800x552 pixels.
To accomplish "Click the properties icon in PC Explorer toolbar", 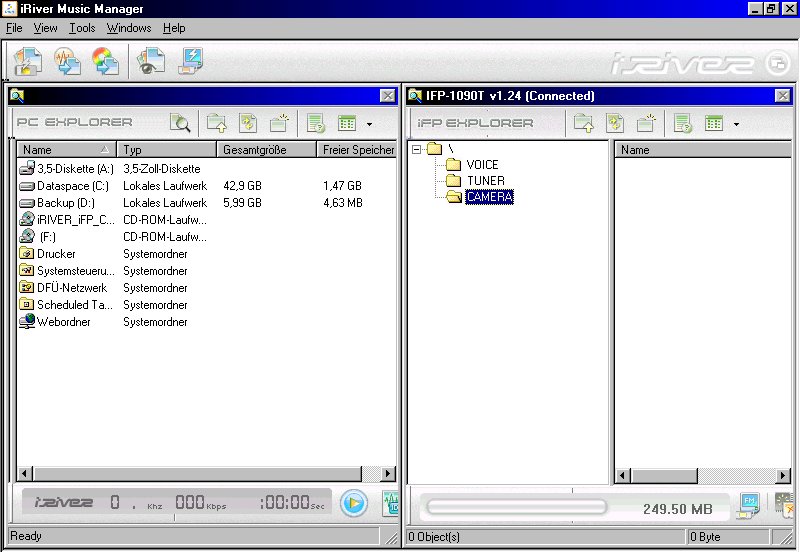I will pyautogui.click(x=316, y=123).
